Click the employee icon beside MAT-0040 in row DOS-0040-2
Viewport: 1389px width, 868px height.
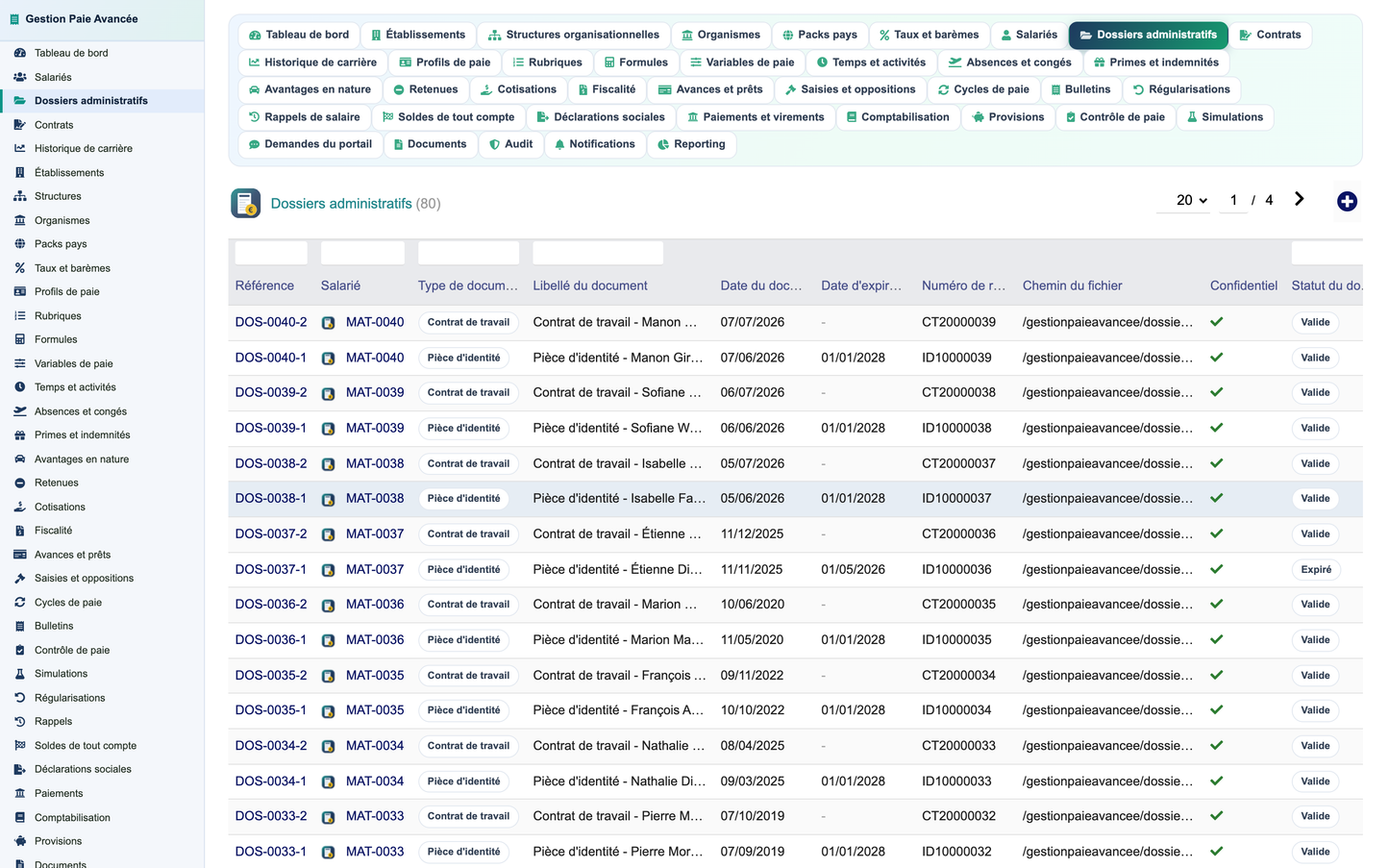328,323
